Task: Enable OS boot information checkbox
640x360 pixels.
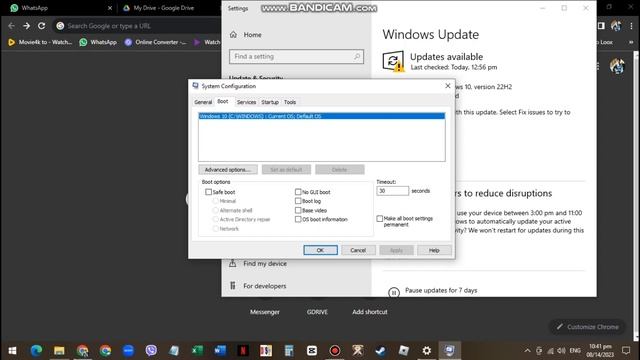Action: tap(298, 219)
